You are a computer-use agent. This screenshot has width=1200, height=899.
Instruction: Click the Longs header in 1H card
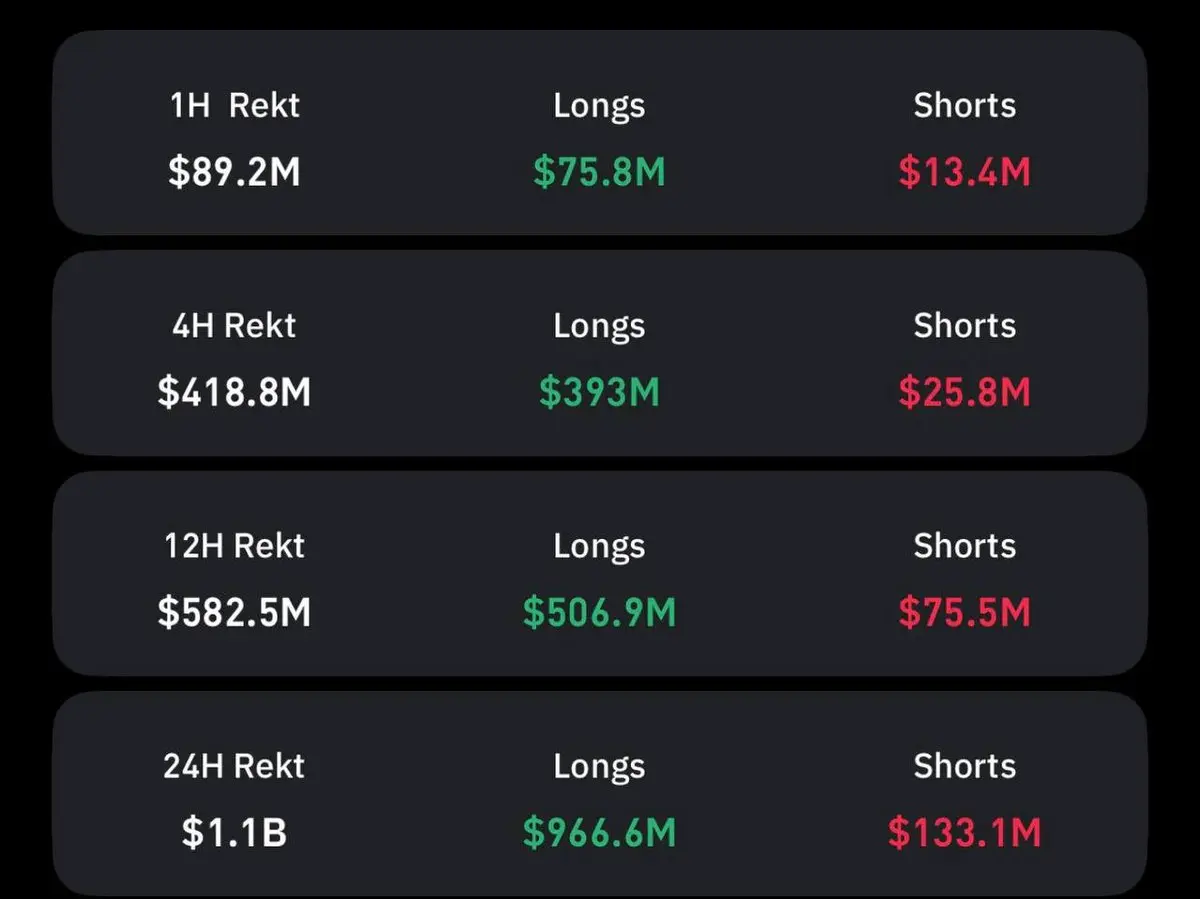coord(599,106)
